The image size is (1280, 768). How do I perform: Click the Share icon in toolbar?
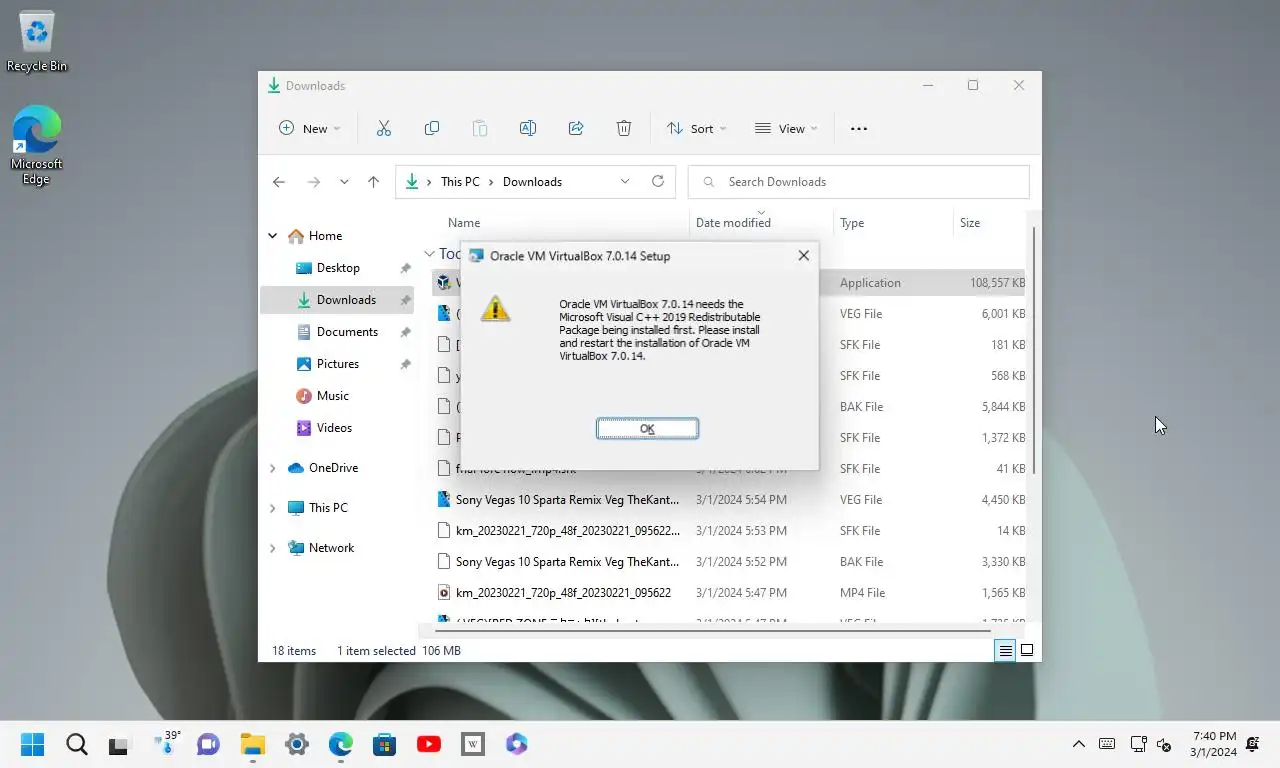pyautogui.click(x=575, y=128)
